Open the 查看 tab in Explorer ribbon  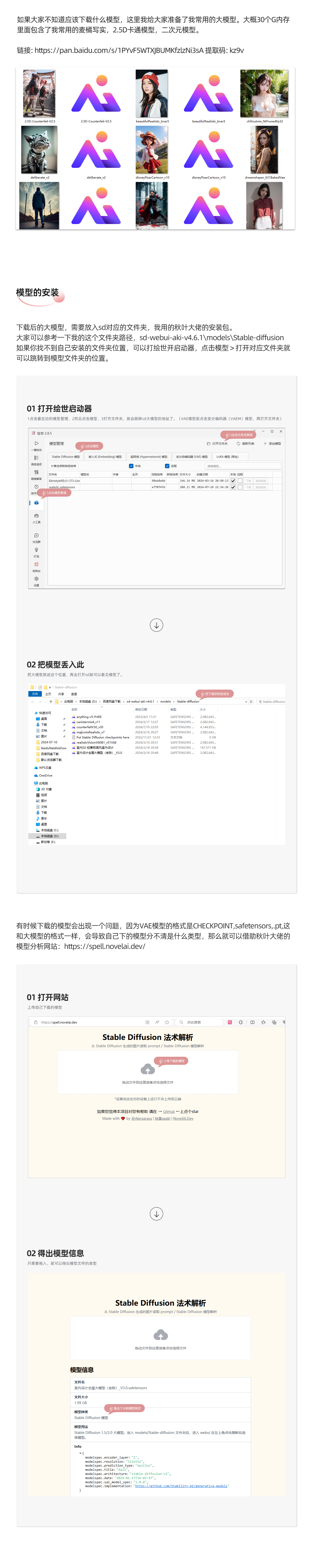click(74, 694)
